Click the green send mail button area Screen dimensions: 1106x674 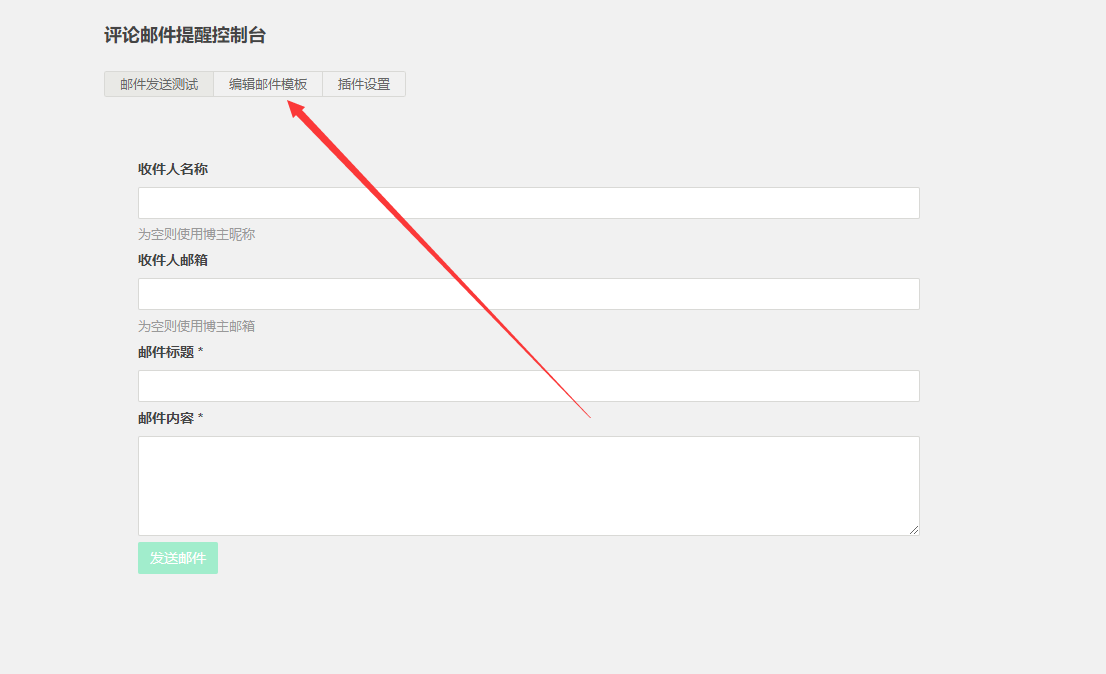(177, 558)
